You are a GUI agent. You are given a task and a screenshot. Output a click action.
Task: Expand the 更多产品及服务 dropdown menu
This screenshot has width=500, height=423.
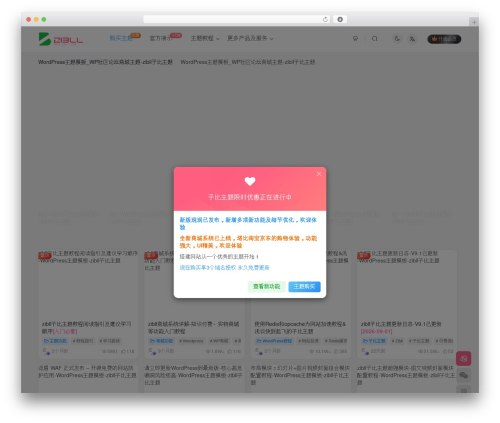pyautogui.click(x=250, y=38)
